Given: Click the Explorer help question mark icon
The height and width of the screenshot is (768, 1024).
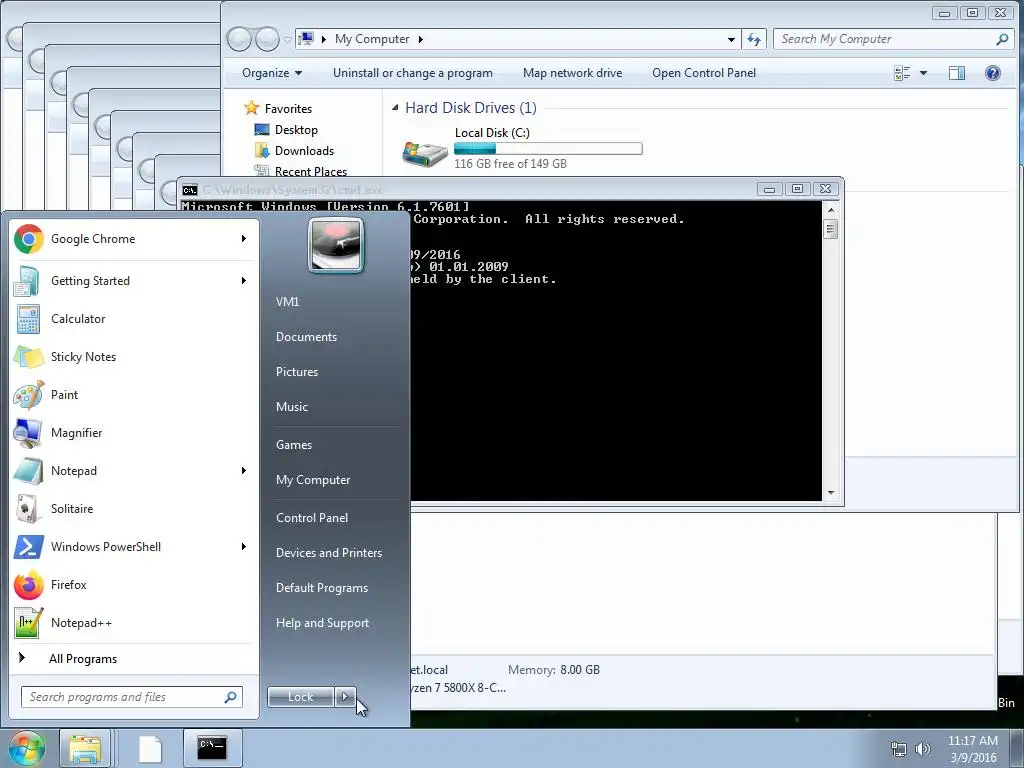Looking at the screenshot, I should [x=993, y=73].
